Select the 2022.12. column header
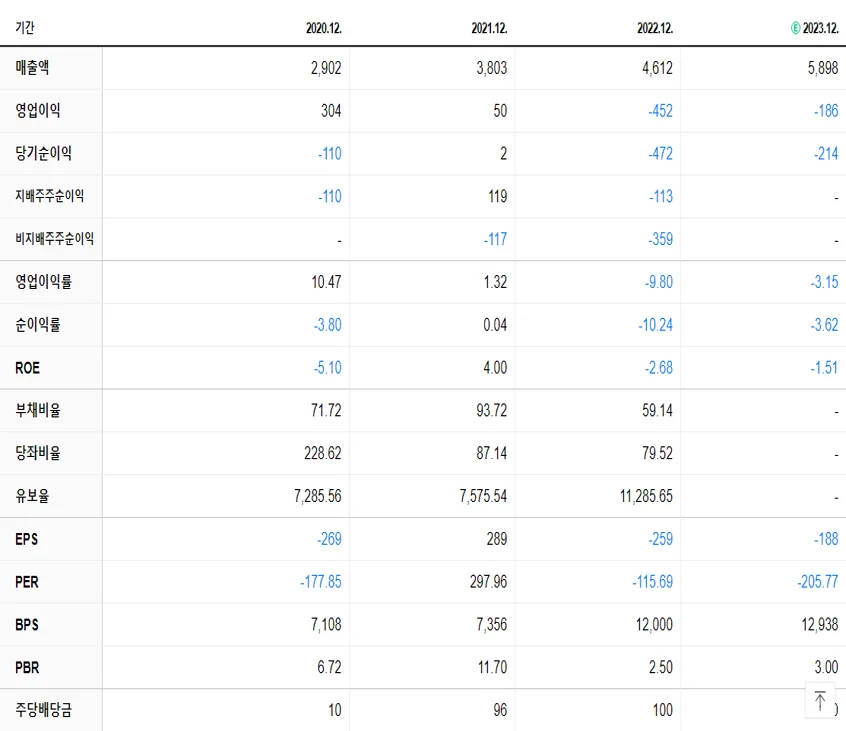Screen dimensions: 846x731 click(655, 28)
